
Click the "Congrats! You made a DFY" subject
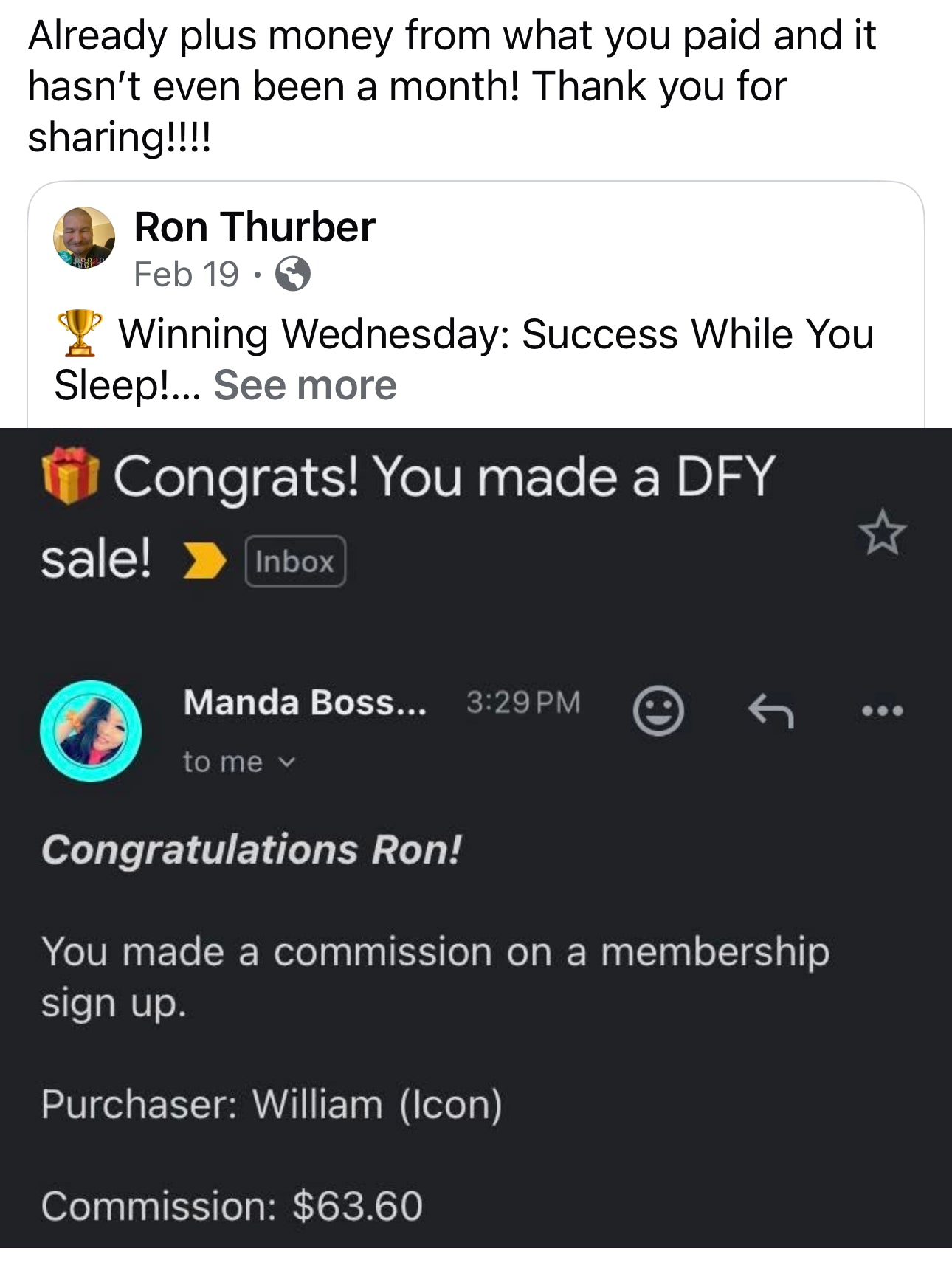[443, 477]
